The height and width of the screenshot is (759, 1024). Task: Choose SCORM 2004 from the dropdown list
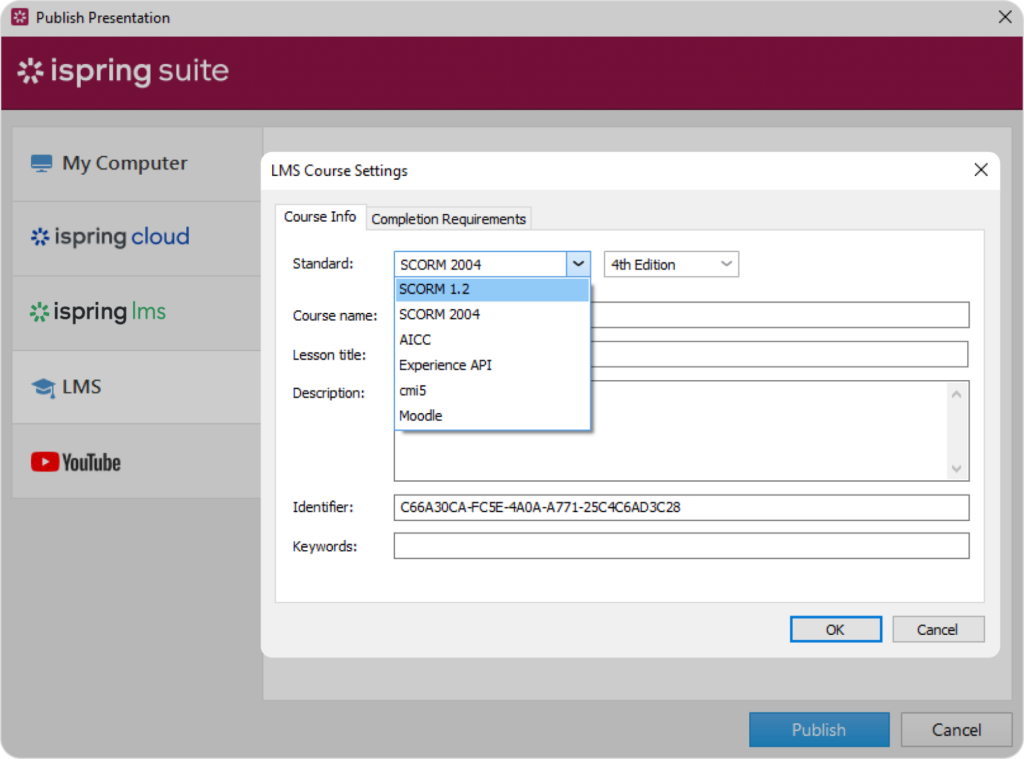click(x=492, y=314)
